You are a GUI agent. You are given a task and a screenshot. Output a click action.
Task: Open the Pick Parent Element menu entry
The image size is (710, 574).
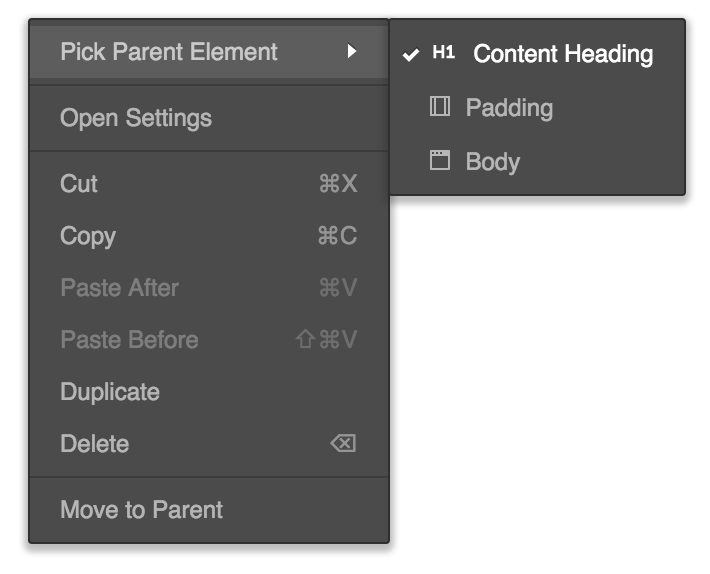(x=209, y=52)
